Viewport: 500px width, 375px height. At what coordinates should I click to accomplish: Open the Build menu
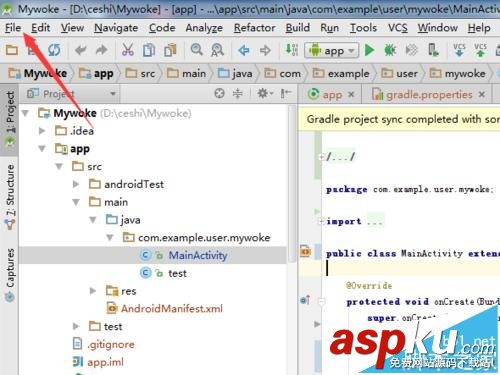298,28
